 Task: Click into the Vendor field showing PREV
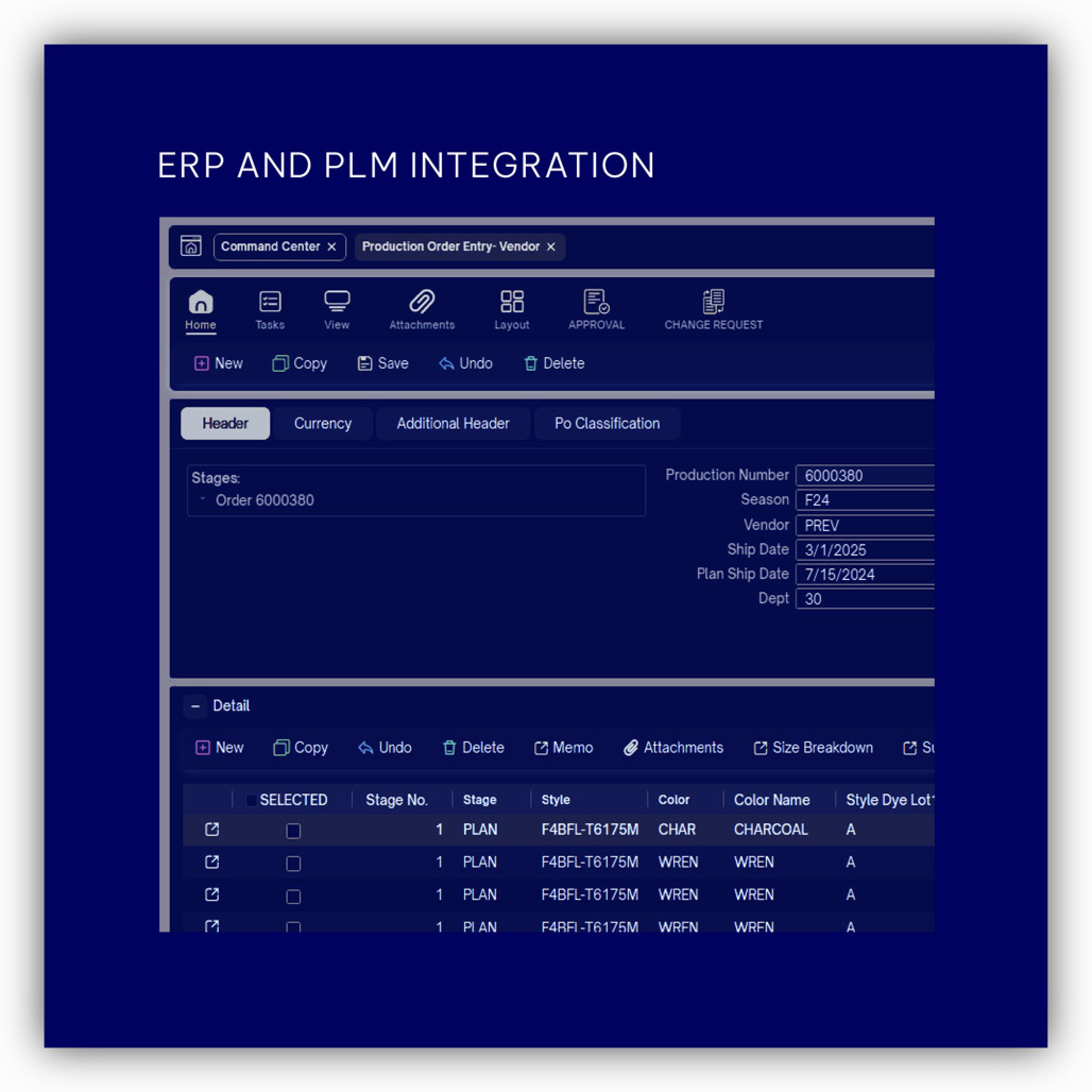(x=865, y=525)
